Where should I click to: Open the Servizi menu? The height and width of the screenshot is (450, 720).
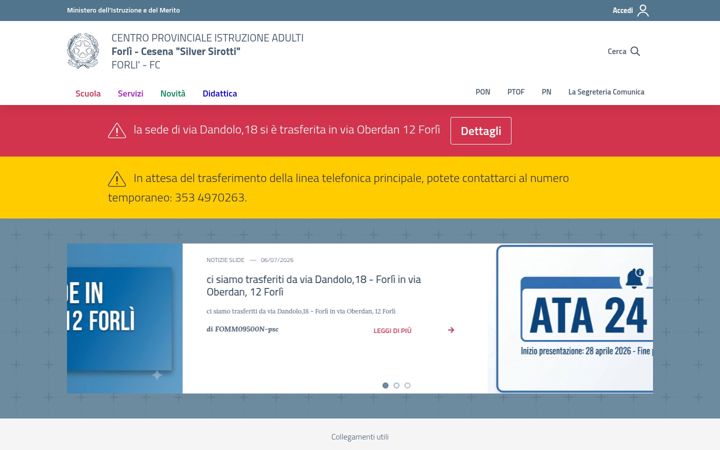pyautogui.click(x=130, y=93)
